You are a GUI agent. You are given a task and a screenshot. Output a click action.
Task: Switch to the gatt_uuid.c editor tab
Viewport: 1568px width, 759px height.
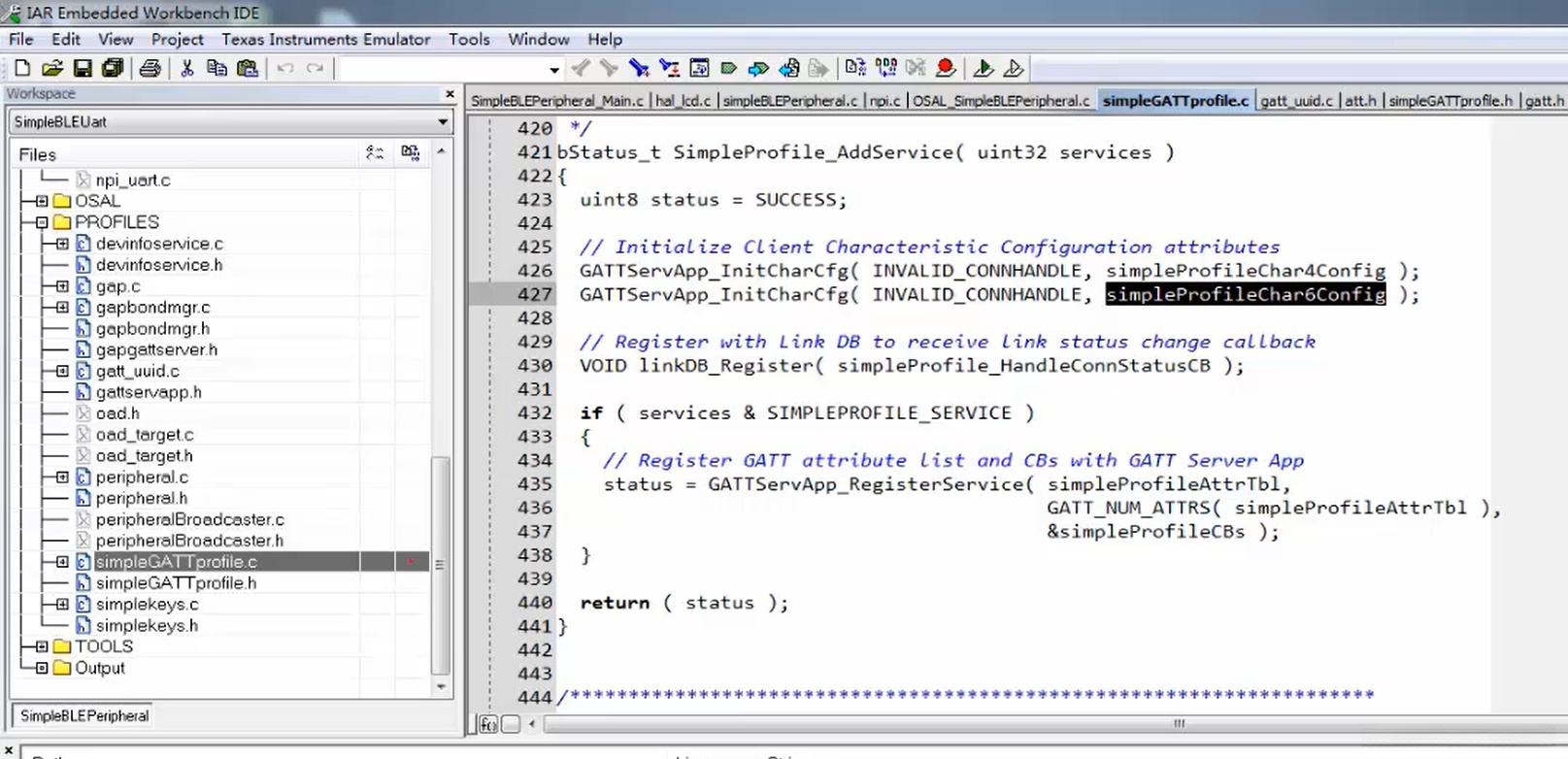pos(1296,101)
